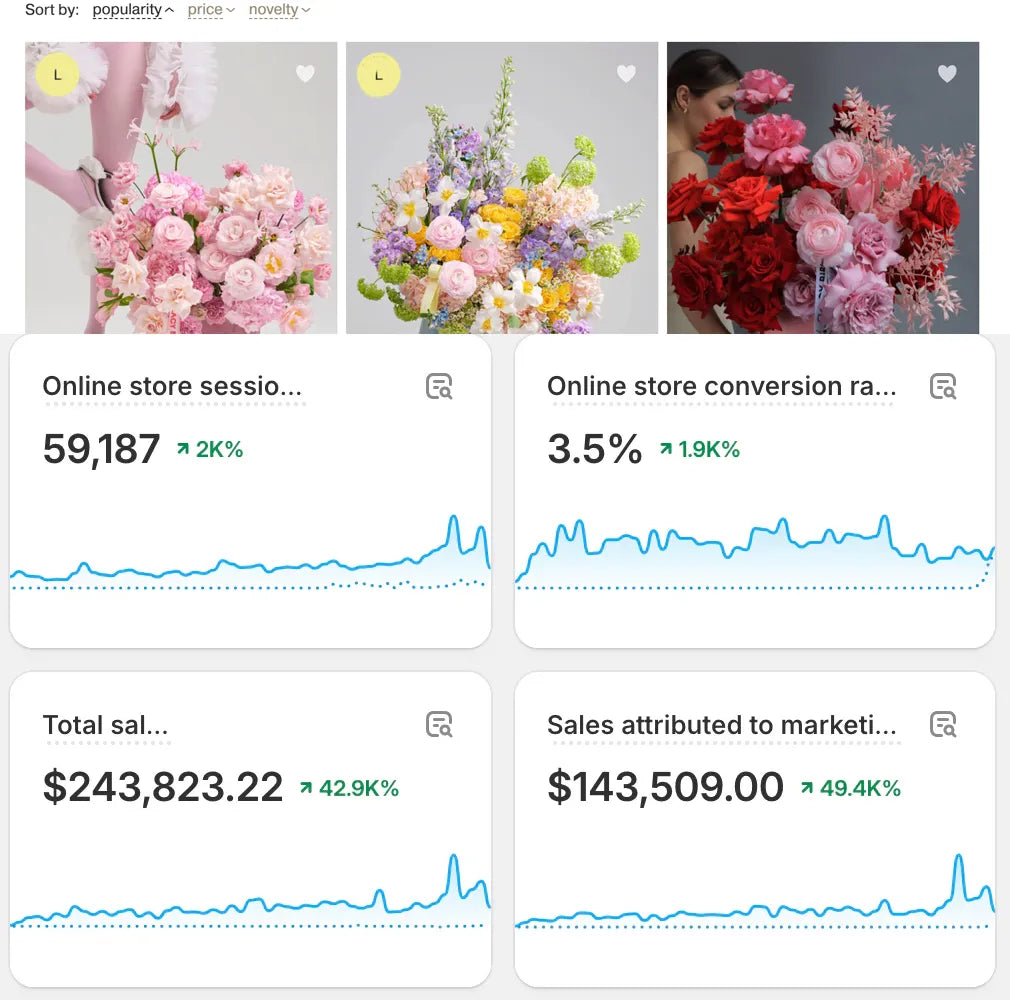The height and width of the screenshot is (1000, 1010).
Task: Click yellow L badge on pastel bouquet
Action: coord(378,74)
